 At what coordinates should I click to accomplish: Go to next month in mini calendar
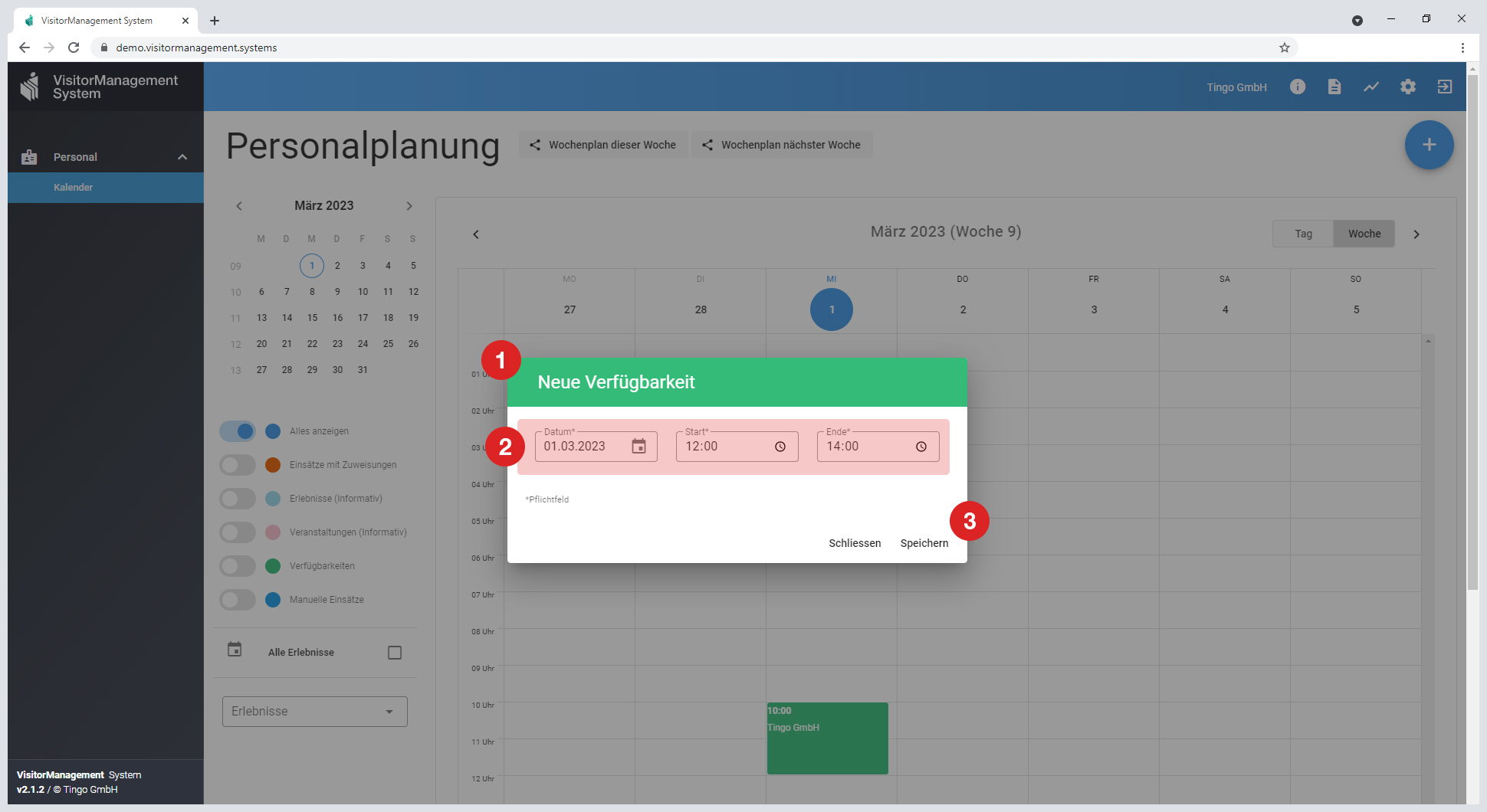point(409,206)
